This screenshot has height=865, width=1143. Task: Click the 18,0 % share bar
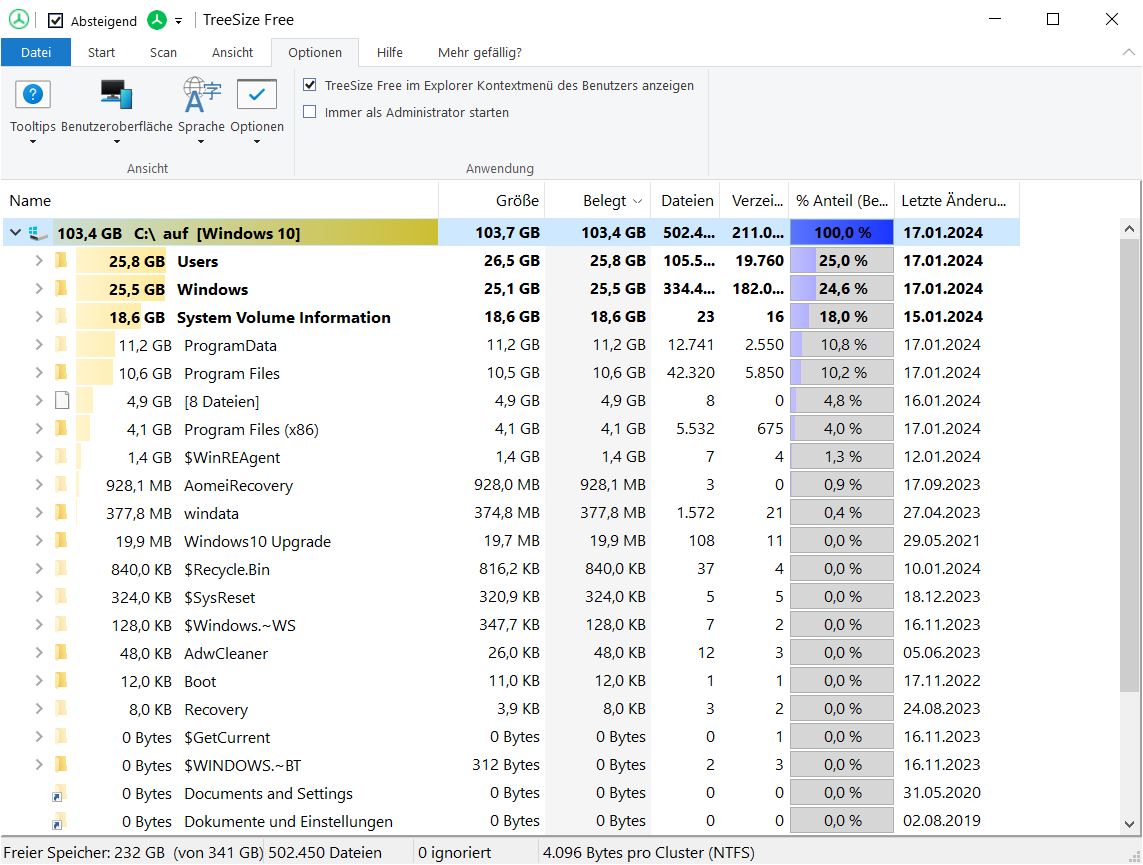pyautogui.click(x=842, y=316)
